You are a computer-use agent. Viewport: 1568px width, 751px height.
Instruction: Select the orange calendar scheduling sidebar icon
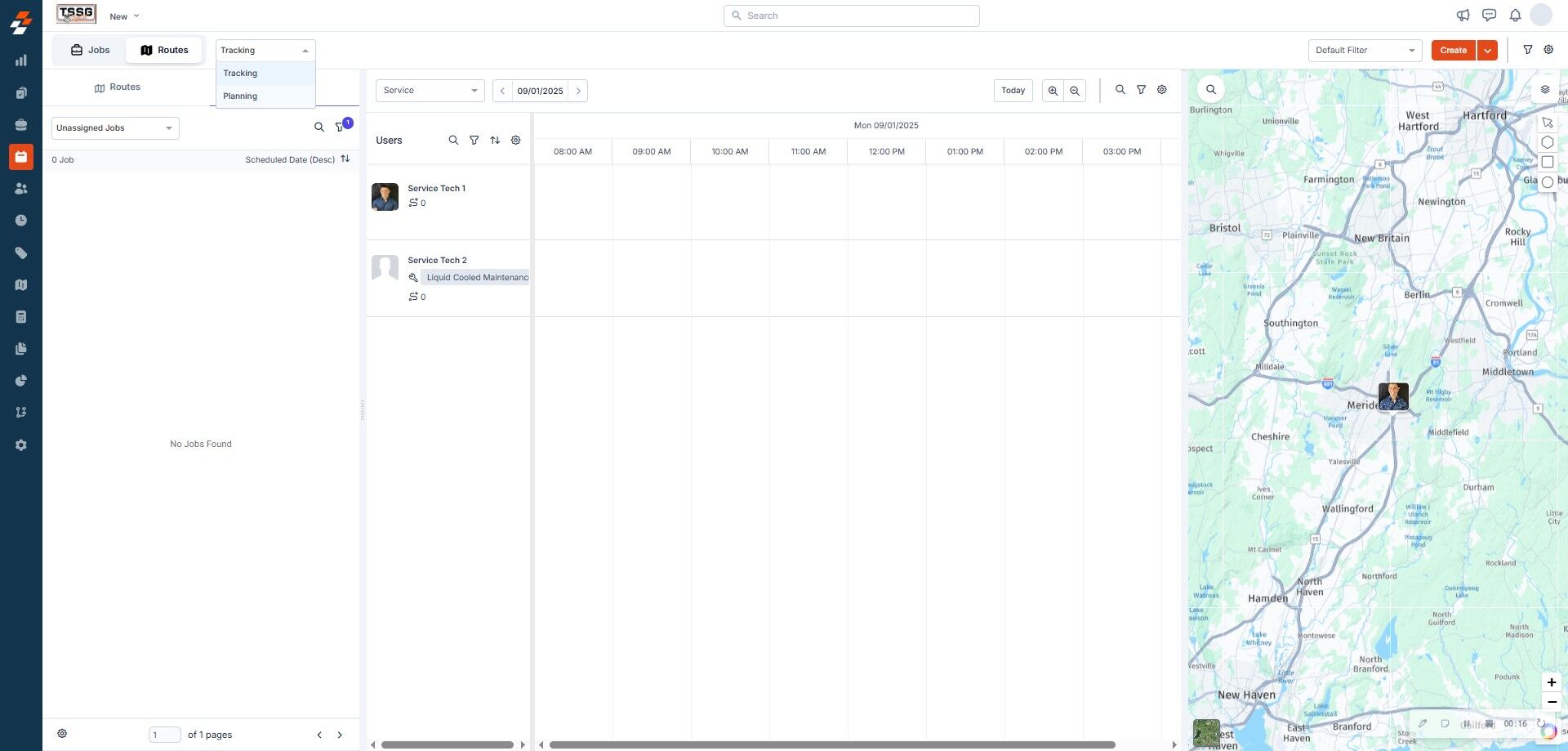21,157
